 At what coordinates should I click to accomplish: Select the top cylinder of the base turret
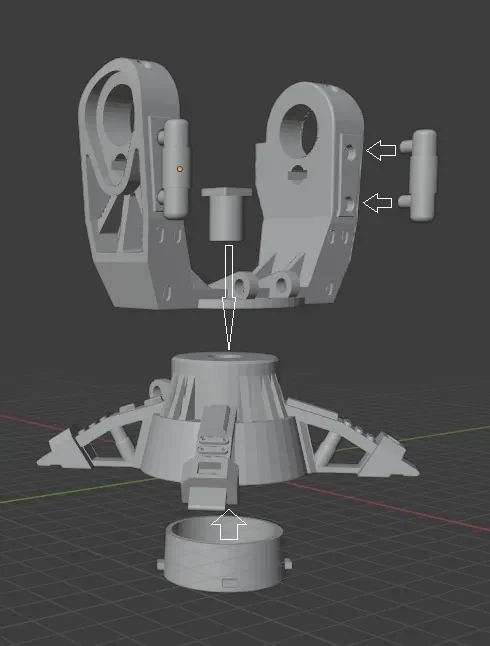pos(224,367)
